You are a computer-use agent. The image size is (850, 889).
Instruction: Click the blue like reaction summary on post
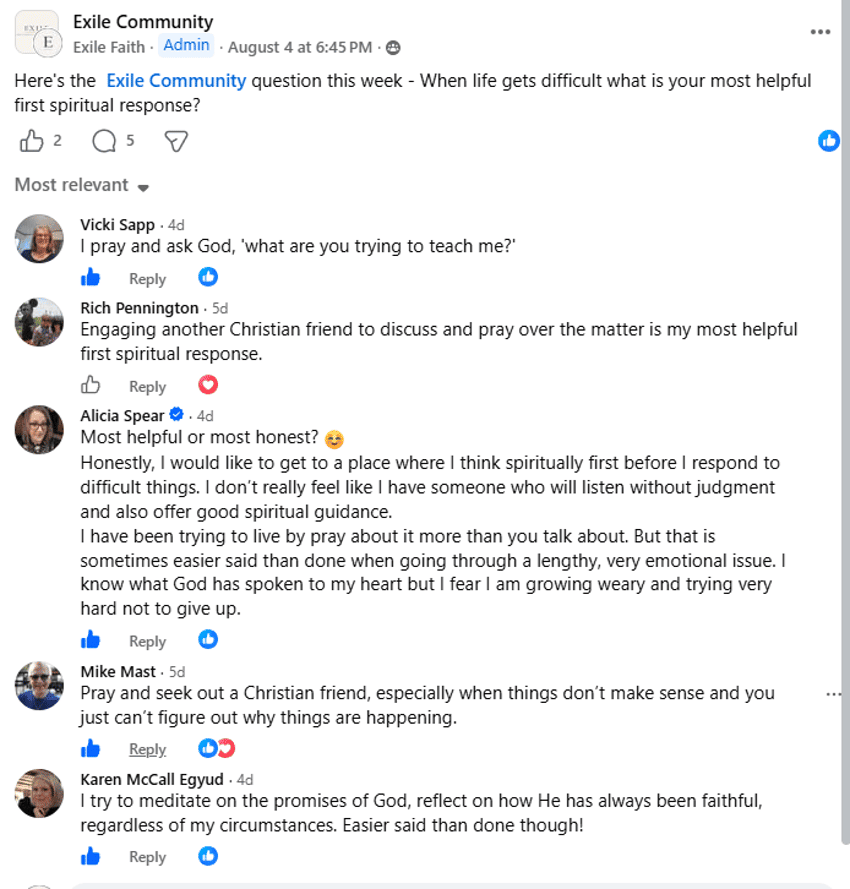[x=828, y=141]
